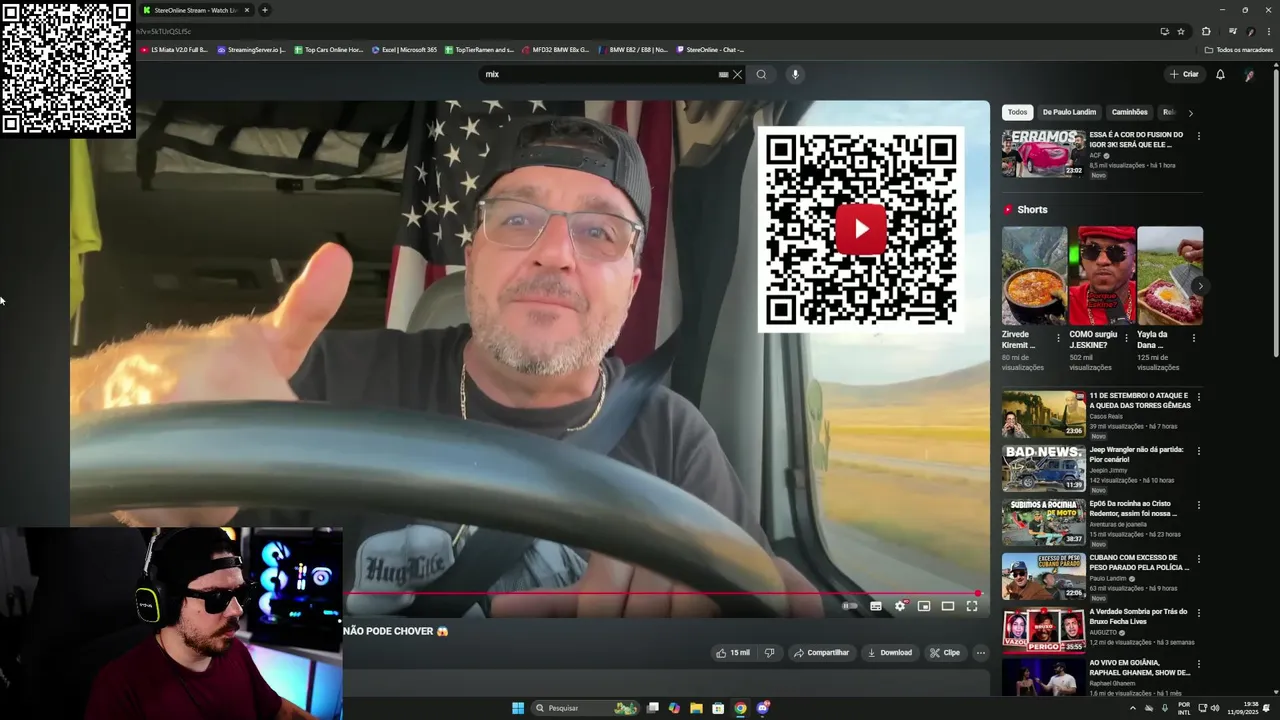Toggle subtitles in the video player

876,606
